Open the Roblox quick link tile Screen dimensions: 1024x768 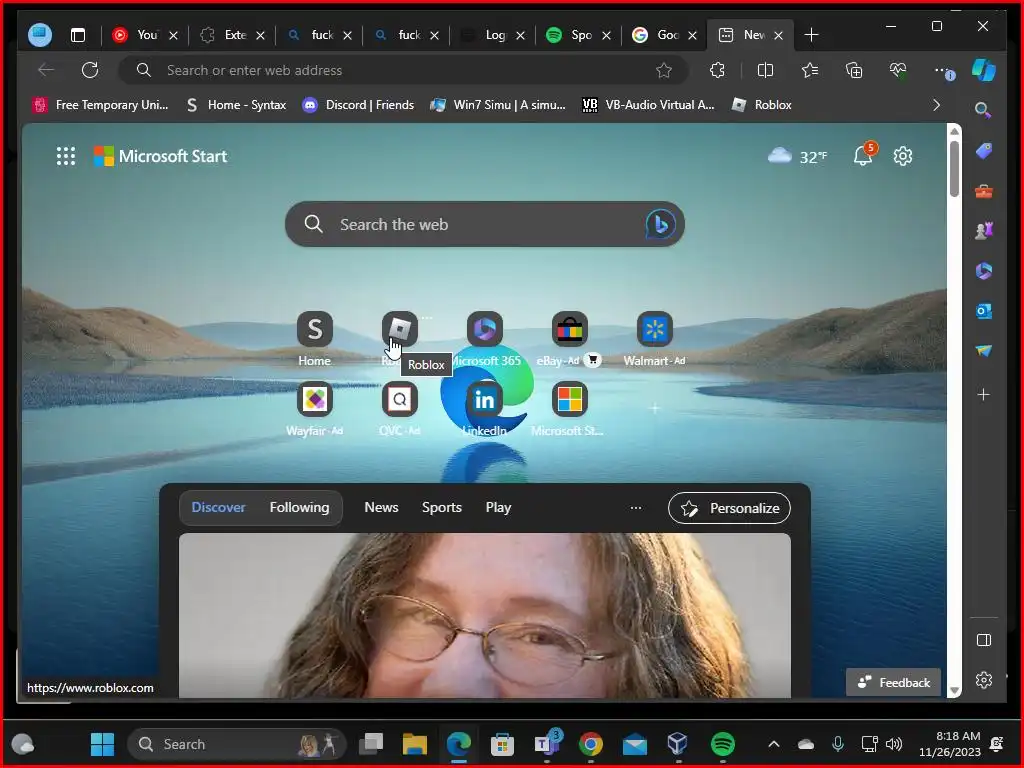pyautogui.click(x=400, y=329)
